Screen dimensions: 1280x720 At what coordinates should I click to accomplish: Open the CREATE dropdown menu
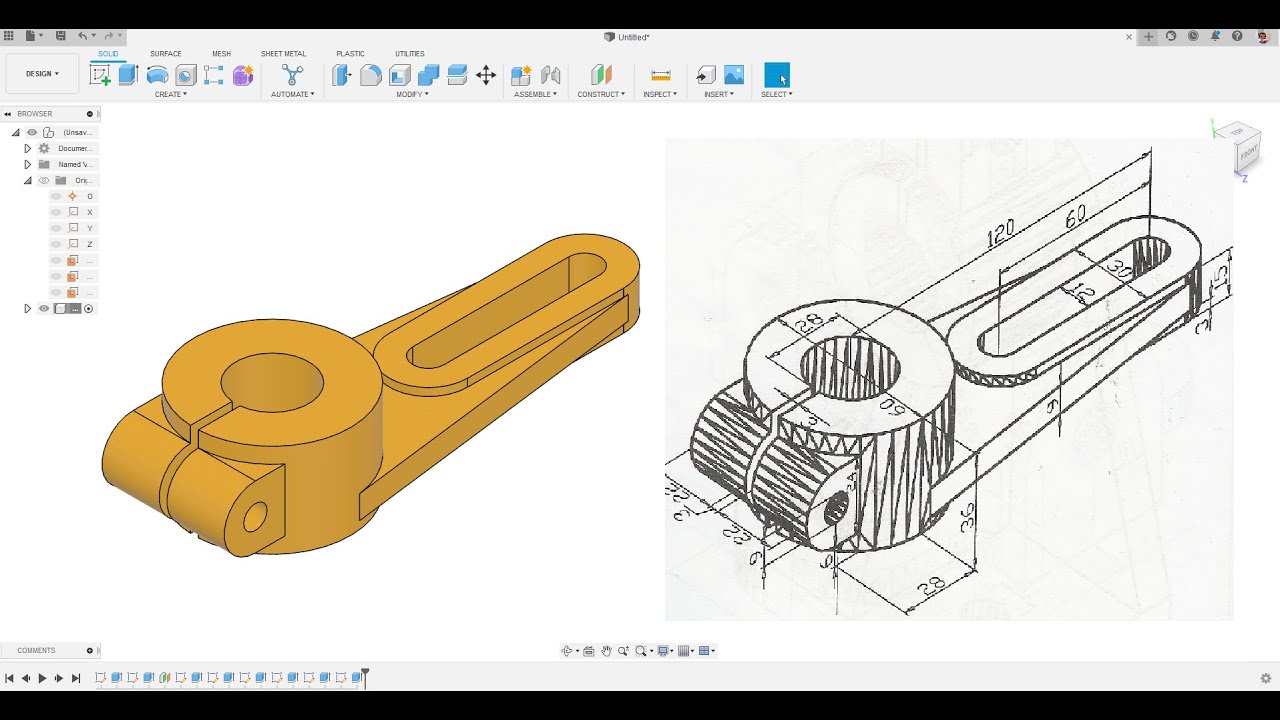click(170, 94)
